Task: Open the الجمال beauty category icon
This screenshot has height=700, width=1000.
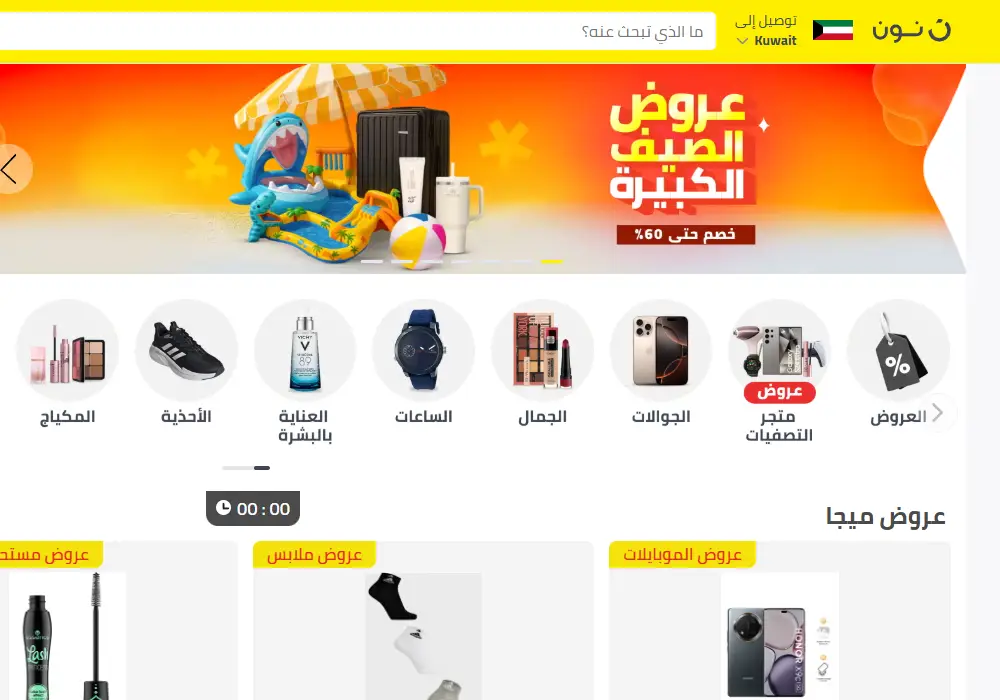Action: (x=542, y=350)
